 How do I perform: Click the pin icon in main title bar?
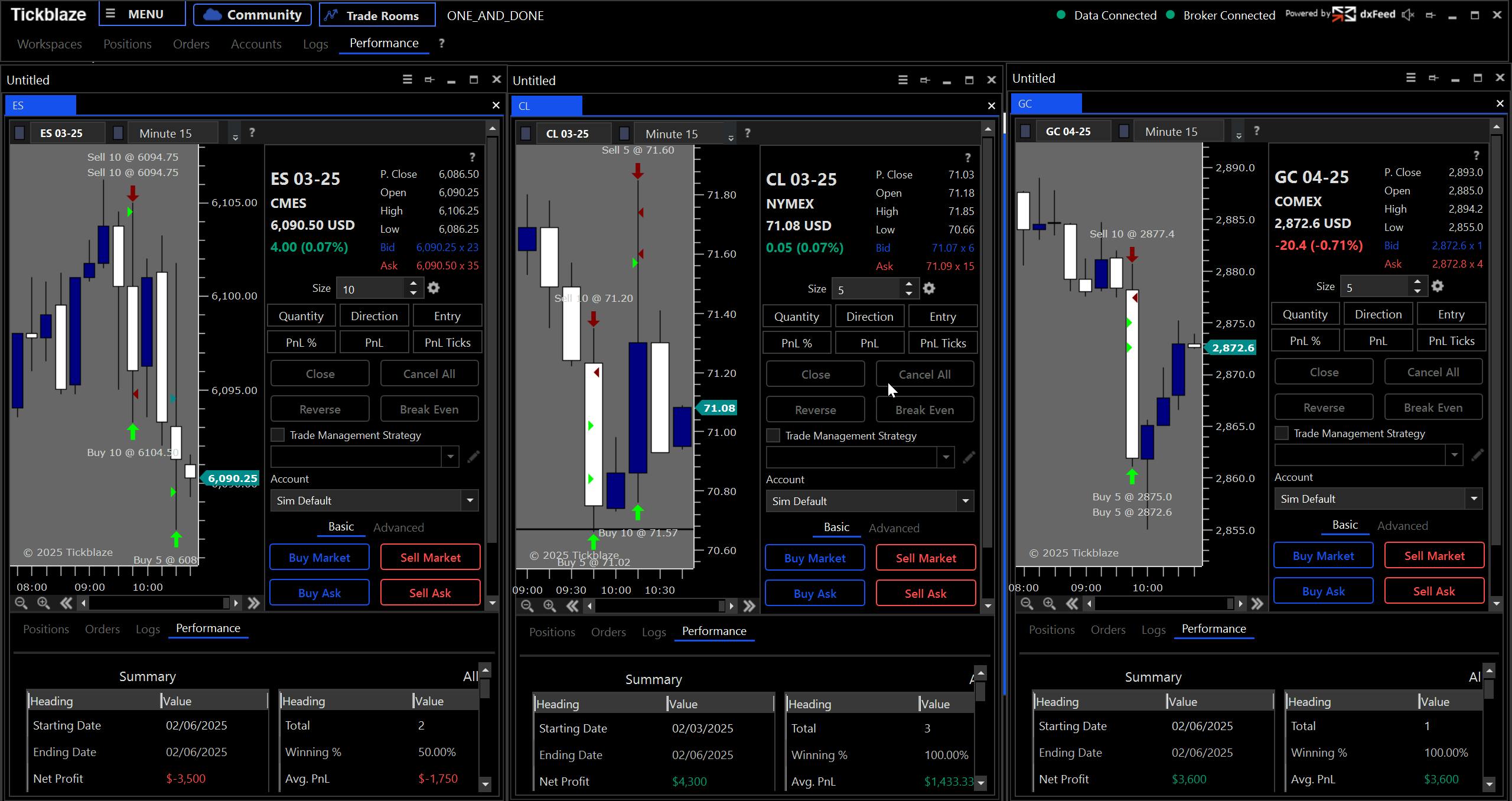pos(1430,15)
